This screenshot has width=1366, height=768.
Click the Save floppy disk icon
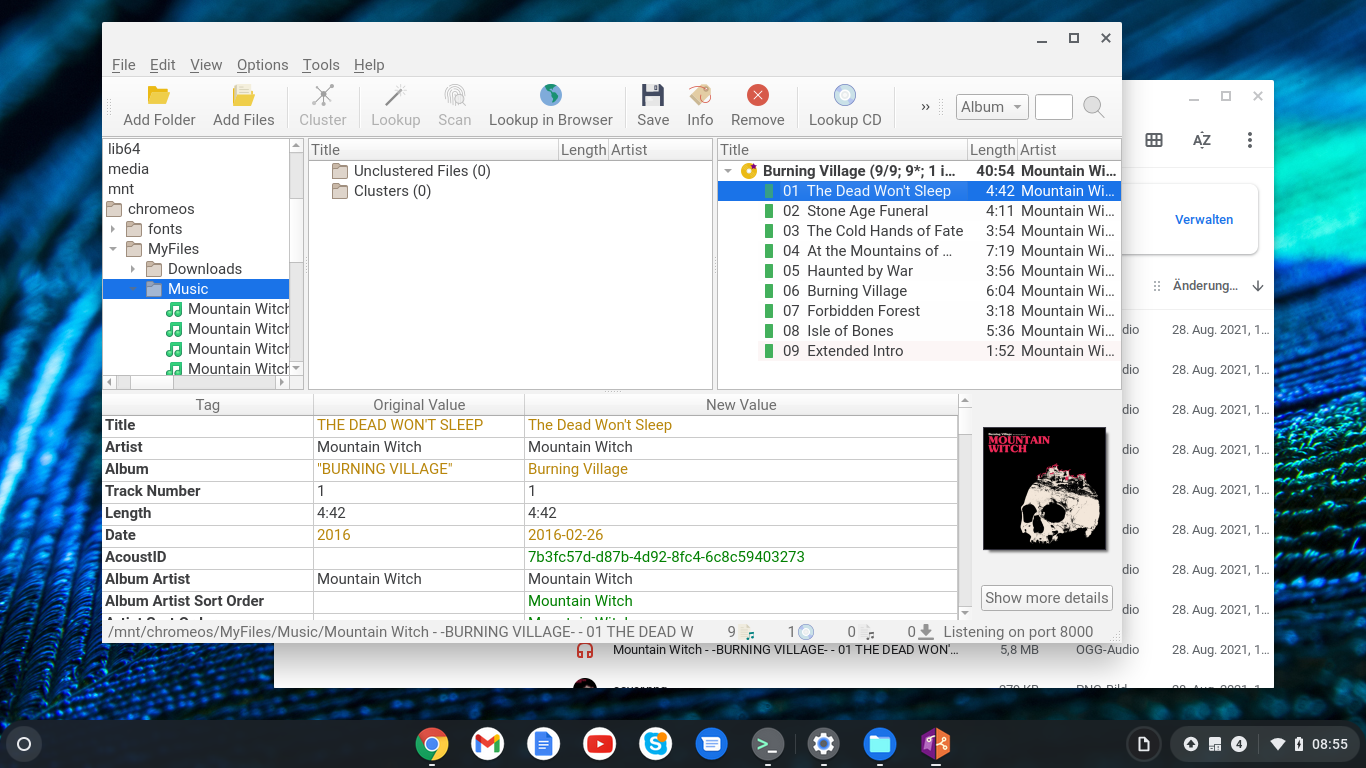pos(653,95)
